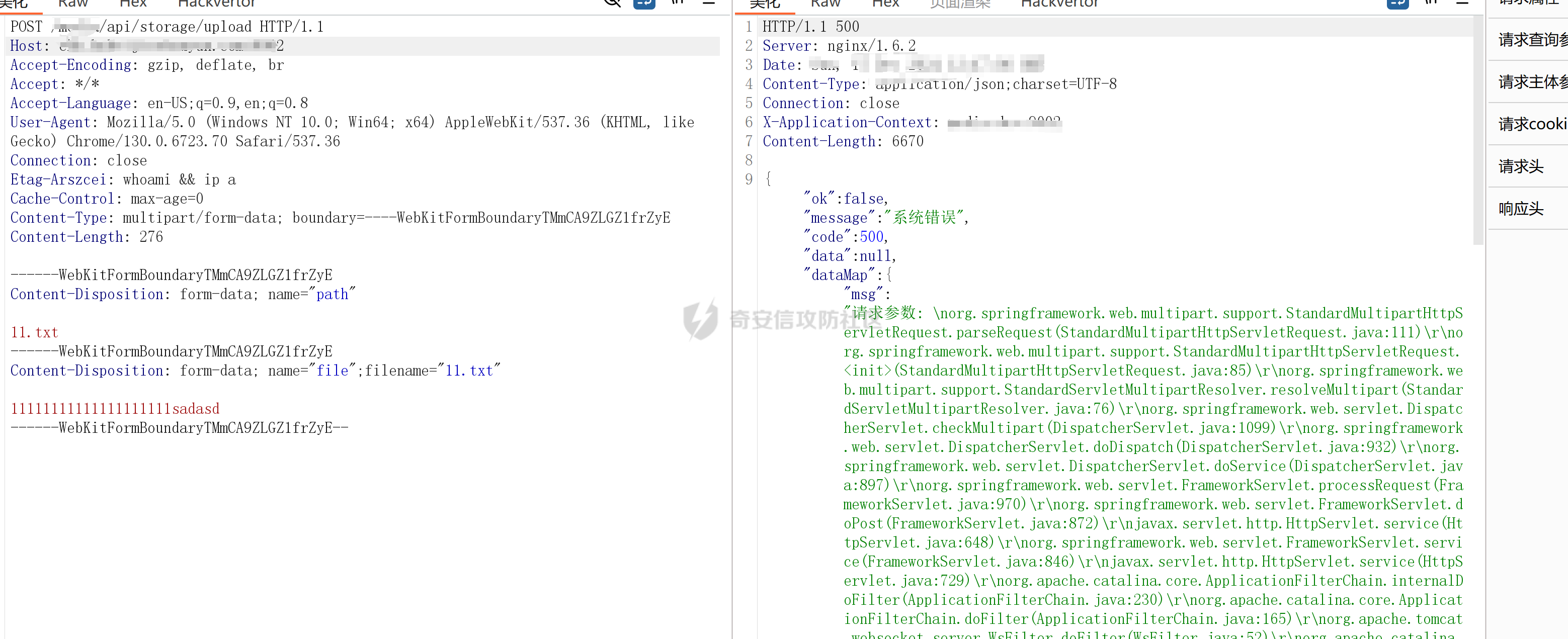Click into the Etag-Arszcei header value

tap(179, 179)
